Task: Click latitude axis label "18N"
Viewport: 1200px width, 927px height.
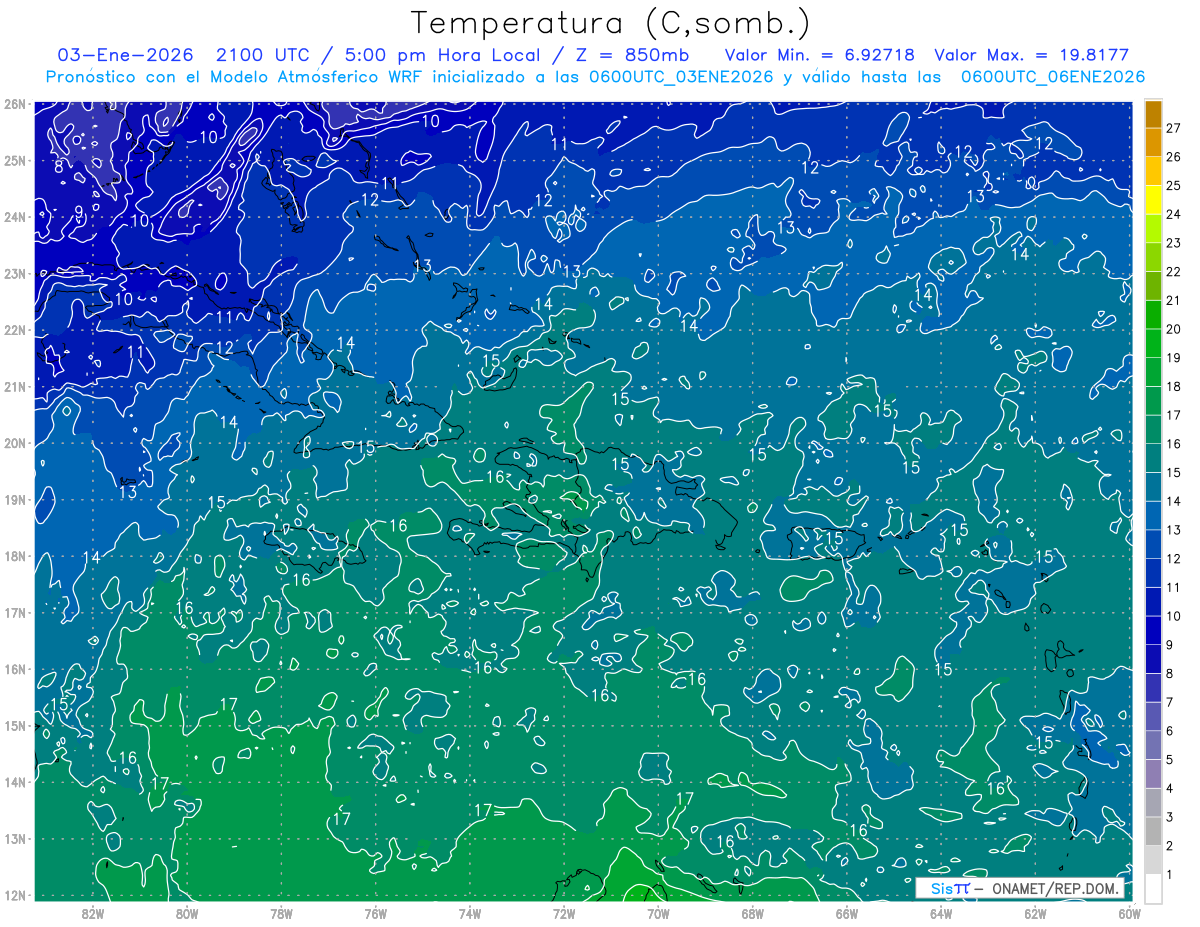Action: [x=14, y=556]
